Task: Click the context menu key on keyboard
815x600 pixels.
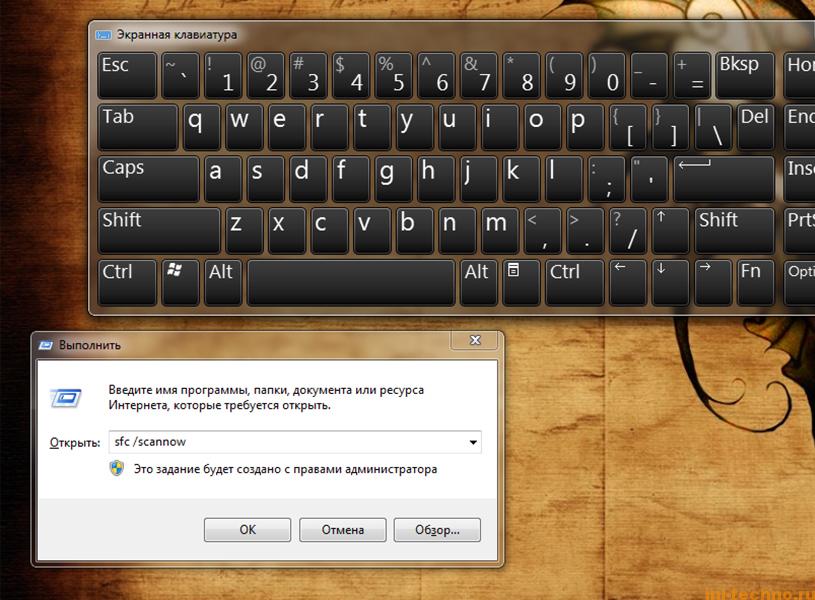Action: (x=521, y=282)
